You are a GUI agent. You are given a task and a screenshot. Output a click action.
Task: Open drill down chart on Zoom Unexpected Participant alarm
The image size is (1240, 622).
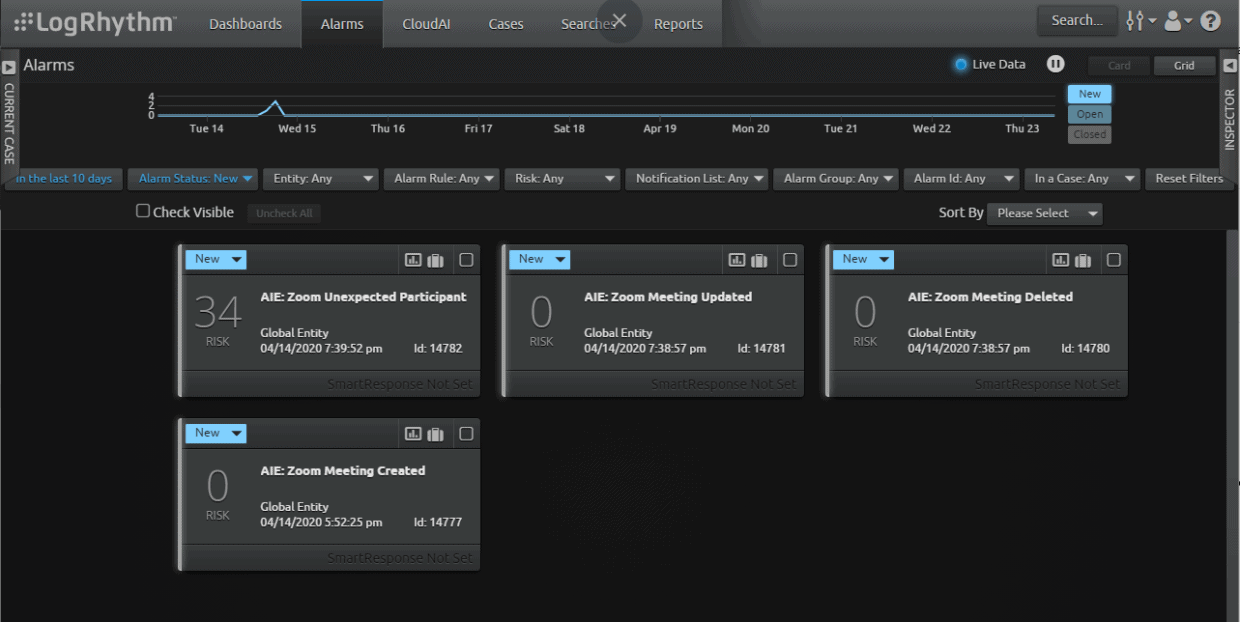click(x=413, y=259)
